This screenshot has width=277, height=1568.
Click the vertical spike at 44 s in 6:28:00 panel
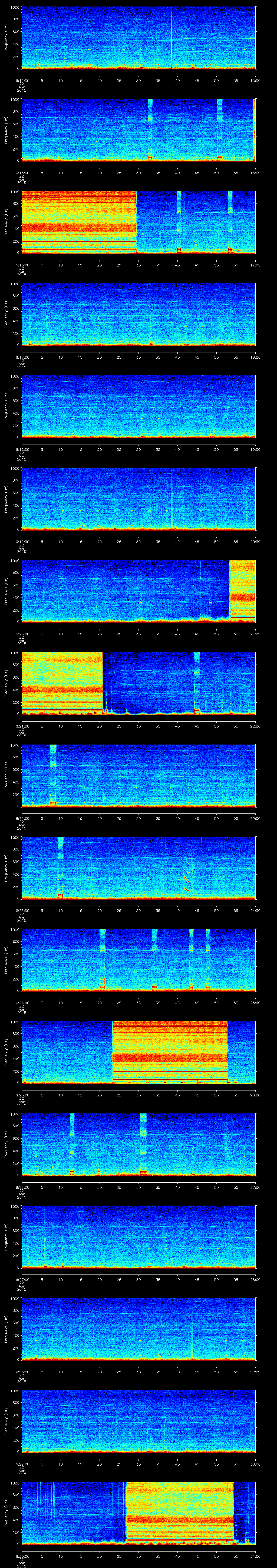pos(192,1329)
